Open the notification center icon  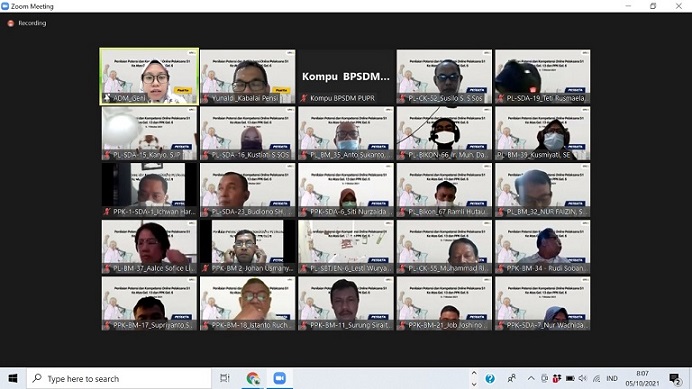675,378
